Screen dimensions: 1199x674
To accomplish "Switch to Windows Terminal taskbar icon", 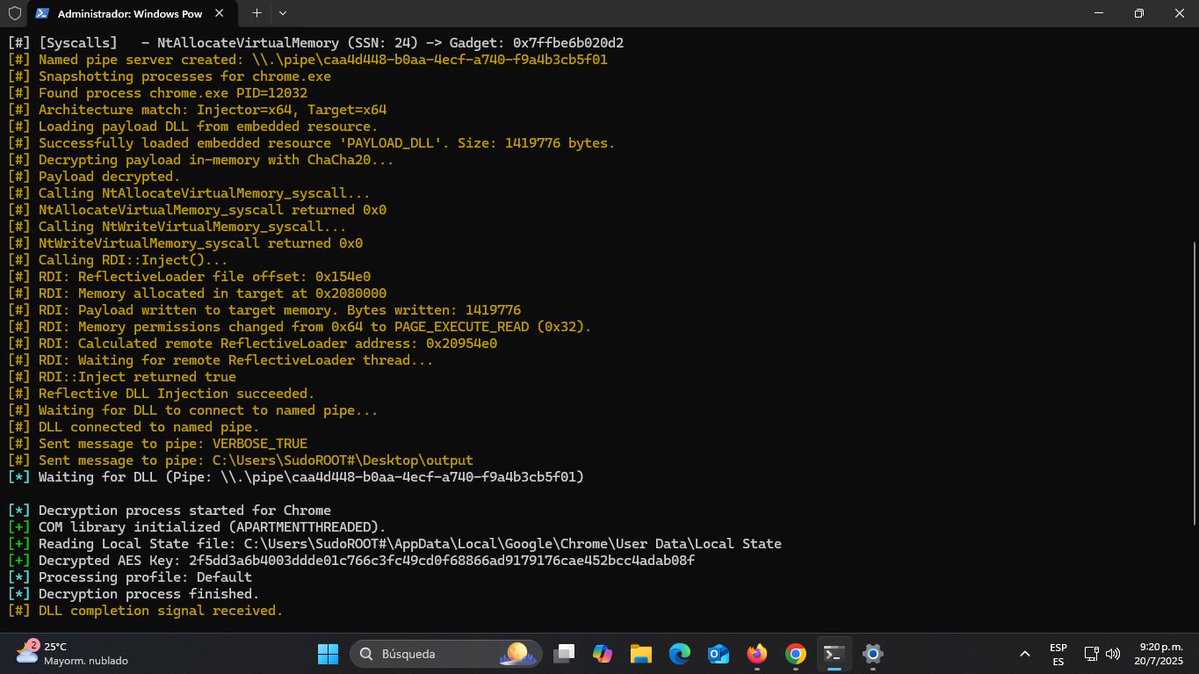I will pos(833,654).
